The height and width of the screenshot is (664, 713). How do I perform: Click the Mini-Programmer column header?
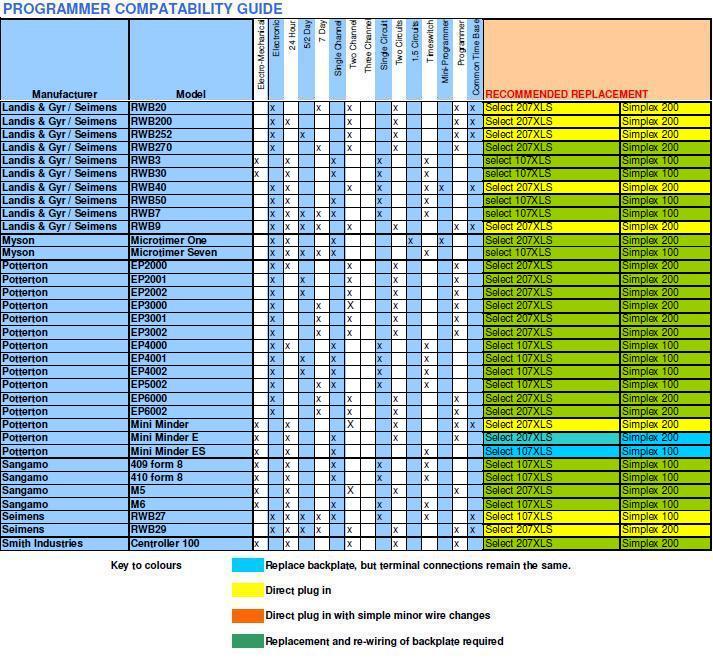coord(443,55)
